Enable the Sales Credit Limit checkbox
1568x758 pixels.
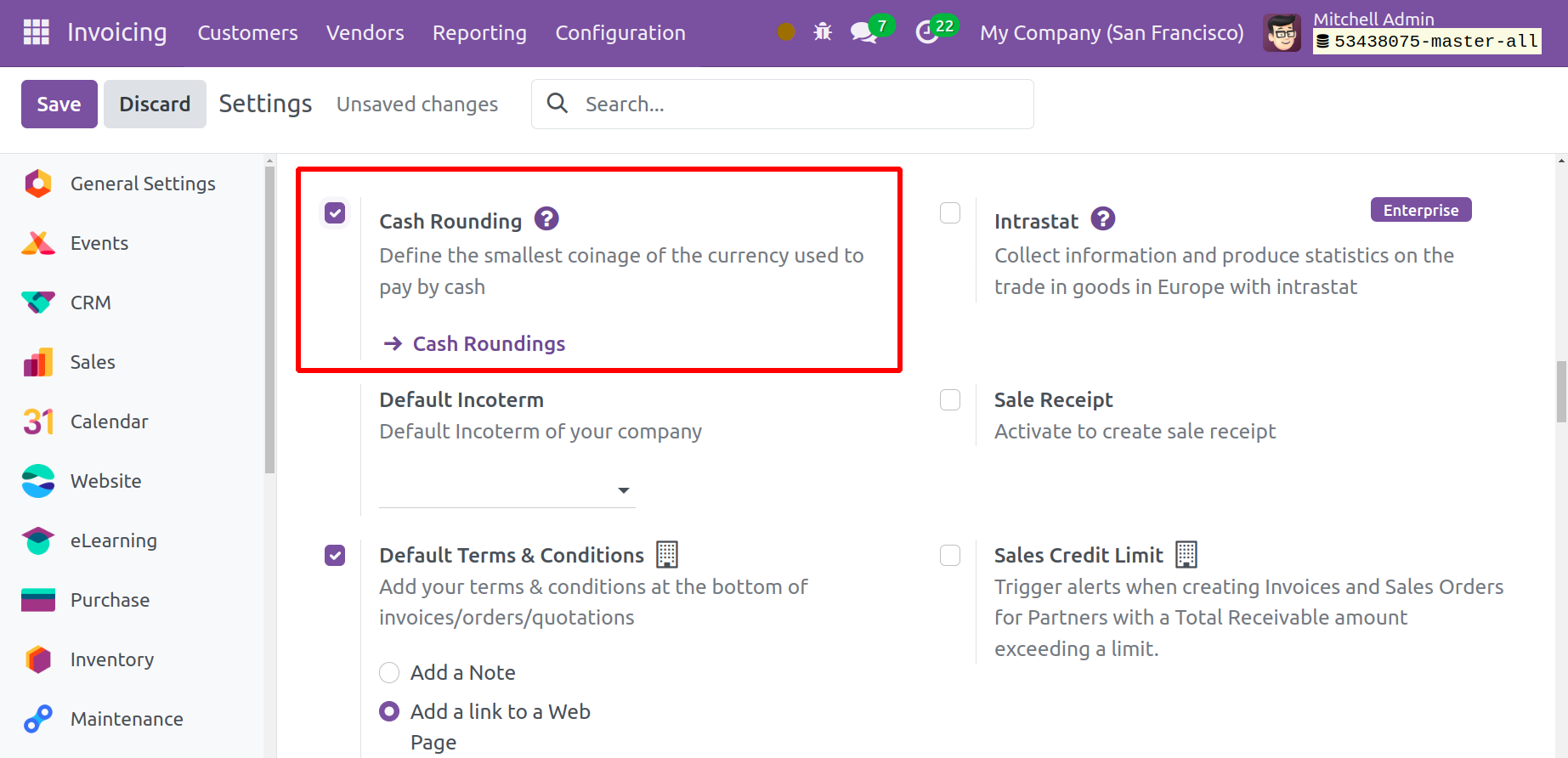click(950, 556)
